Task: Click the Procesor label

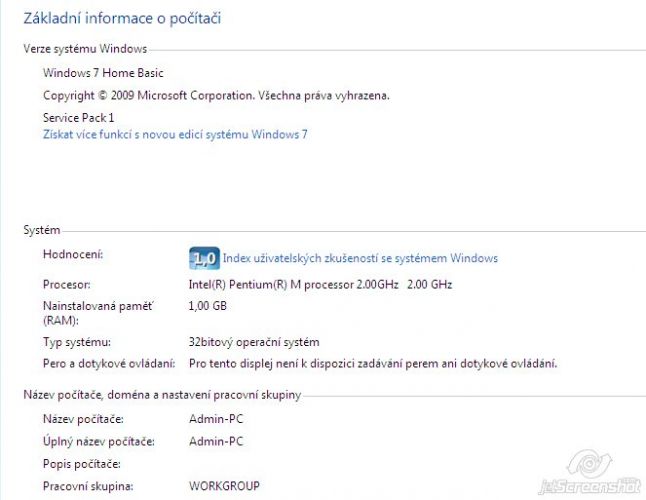Action: pos(66,285)
